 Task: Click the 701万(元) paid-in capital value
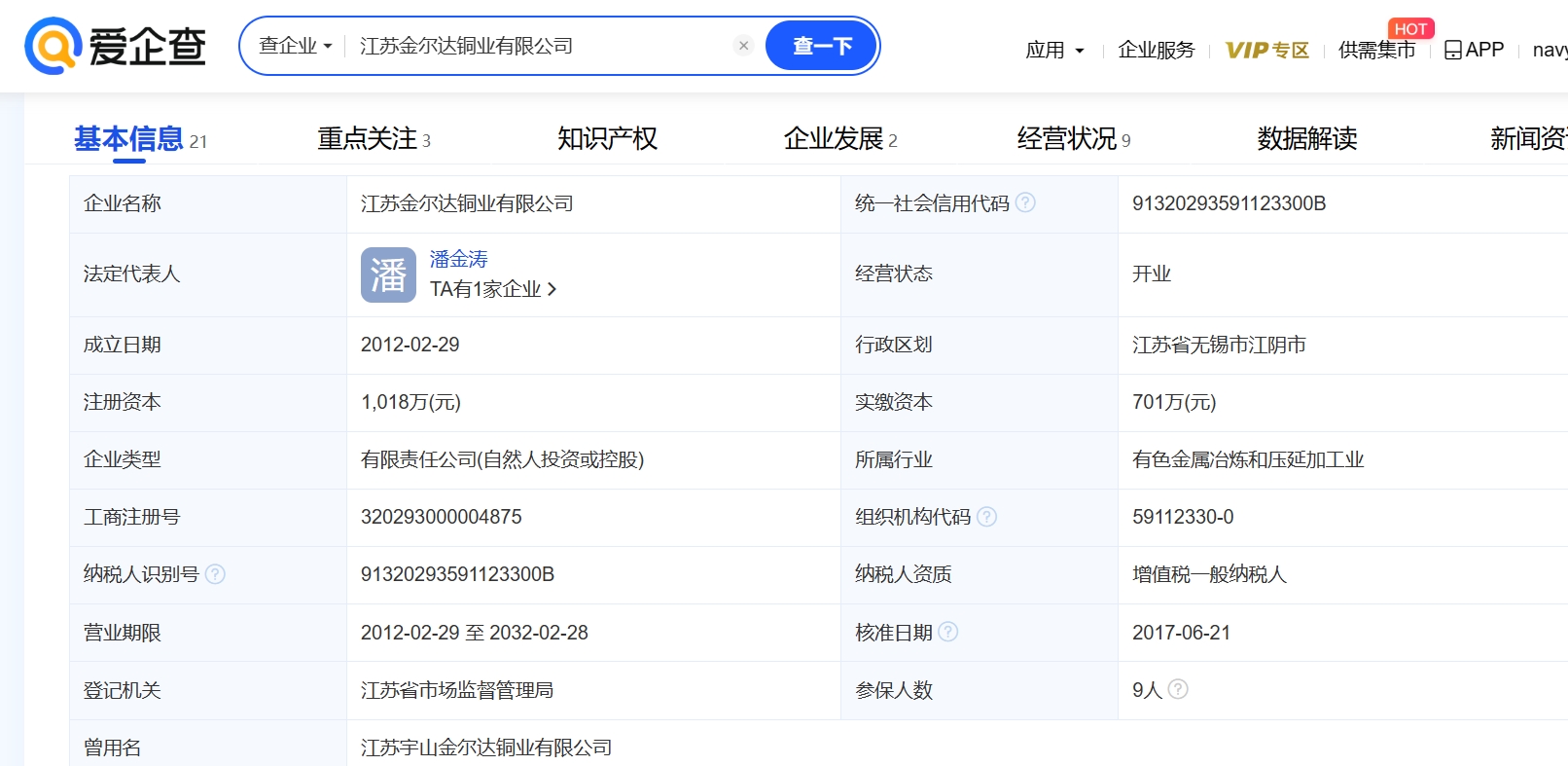coord(1174,402)
